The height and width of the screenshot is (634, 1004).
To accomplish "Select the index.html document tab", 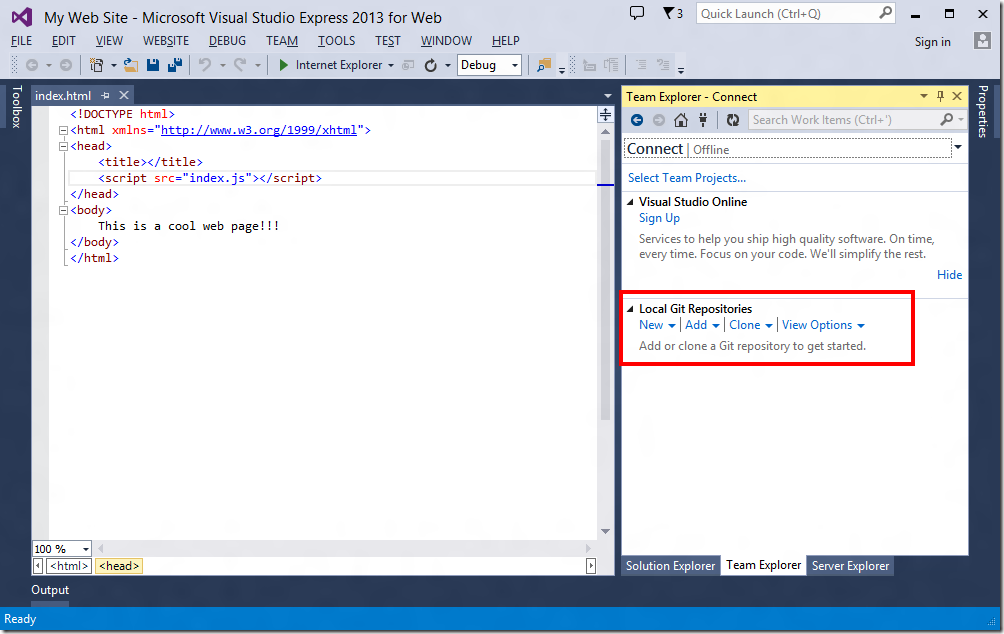I will pos(63,95).
